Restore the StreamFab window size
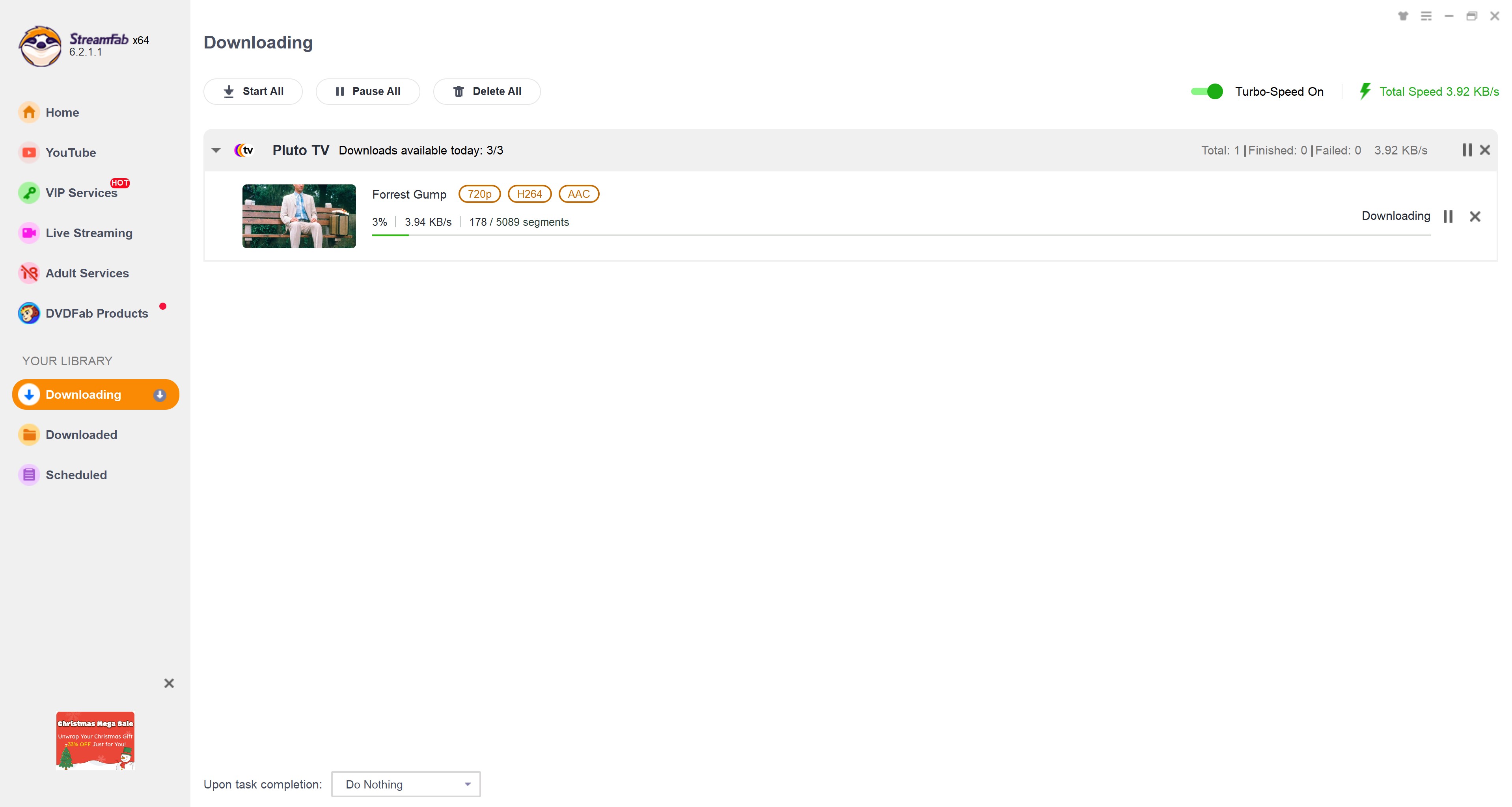Image resolution: width=1512 pixels, height=807 pixels. (x=1471, y=16)
